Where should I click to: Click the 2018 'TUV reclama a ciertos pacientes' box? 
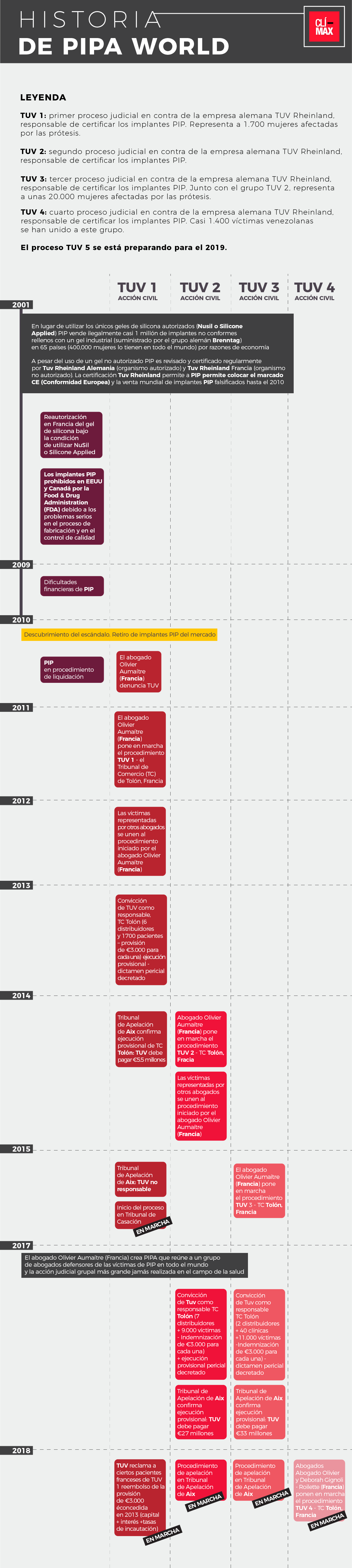click(140, 1498)
